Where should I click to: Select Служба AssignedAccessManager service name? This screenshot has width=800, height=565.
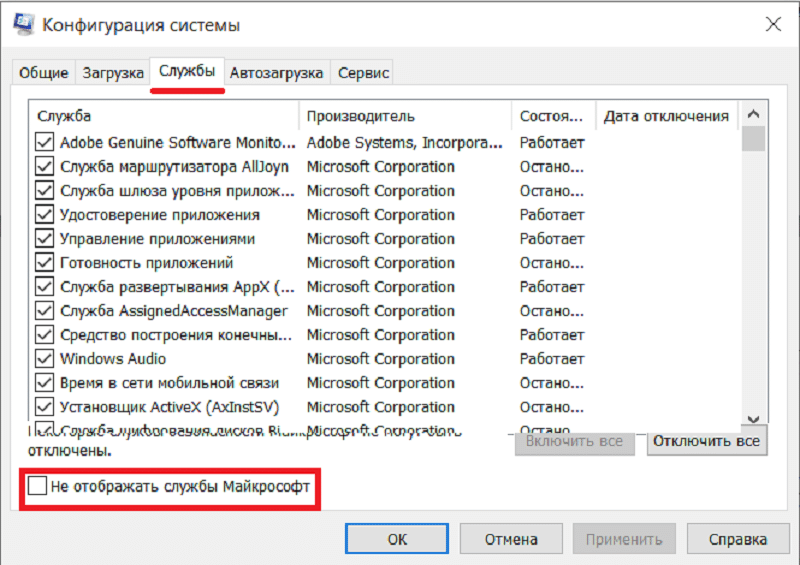point(174,311)
